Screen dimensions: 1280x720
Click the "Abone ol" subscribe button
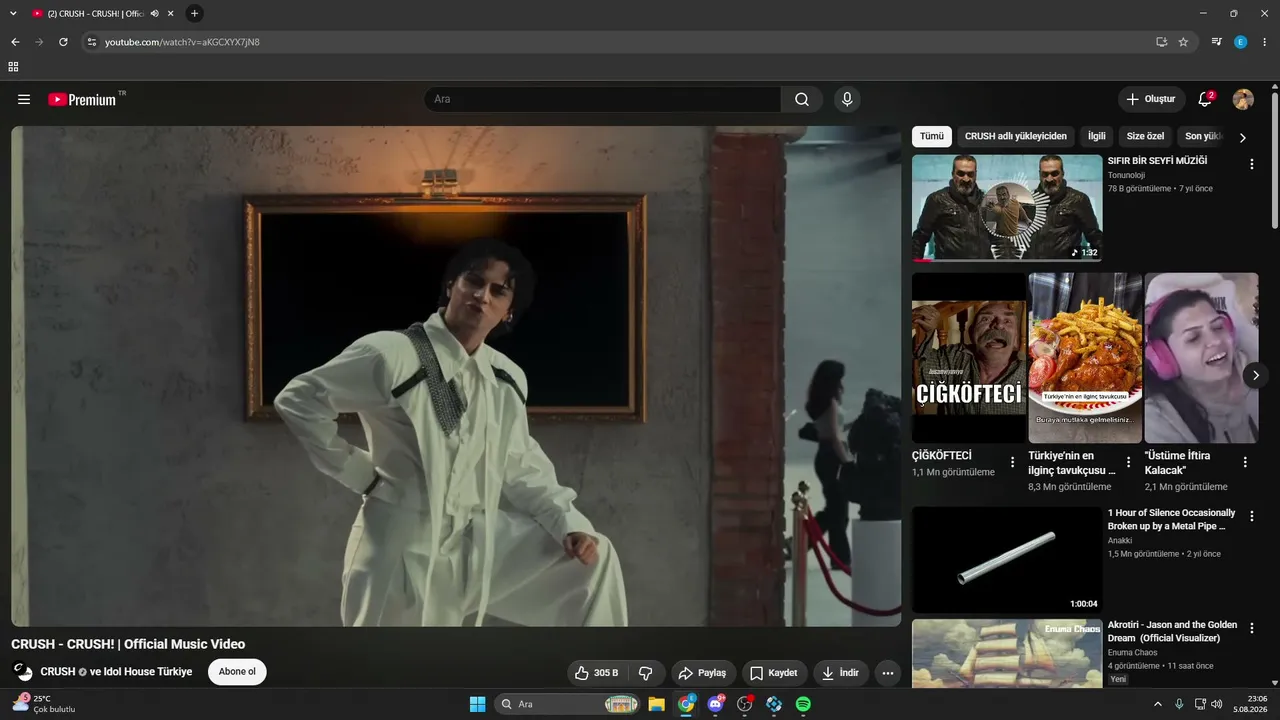pos(237,672)
